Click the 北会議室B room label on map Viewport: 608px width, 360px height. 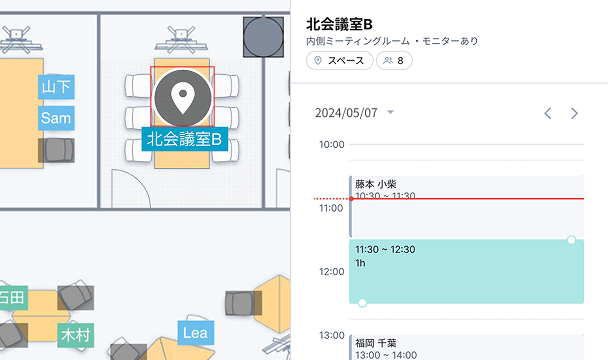185,139
